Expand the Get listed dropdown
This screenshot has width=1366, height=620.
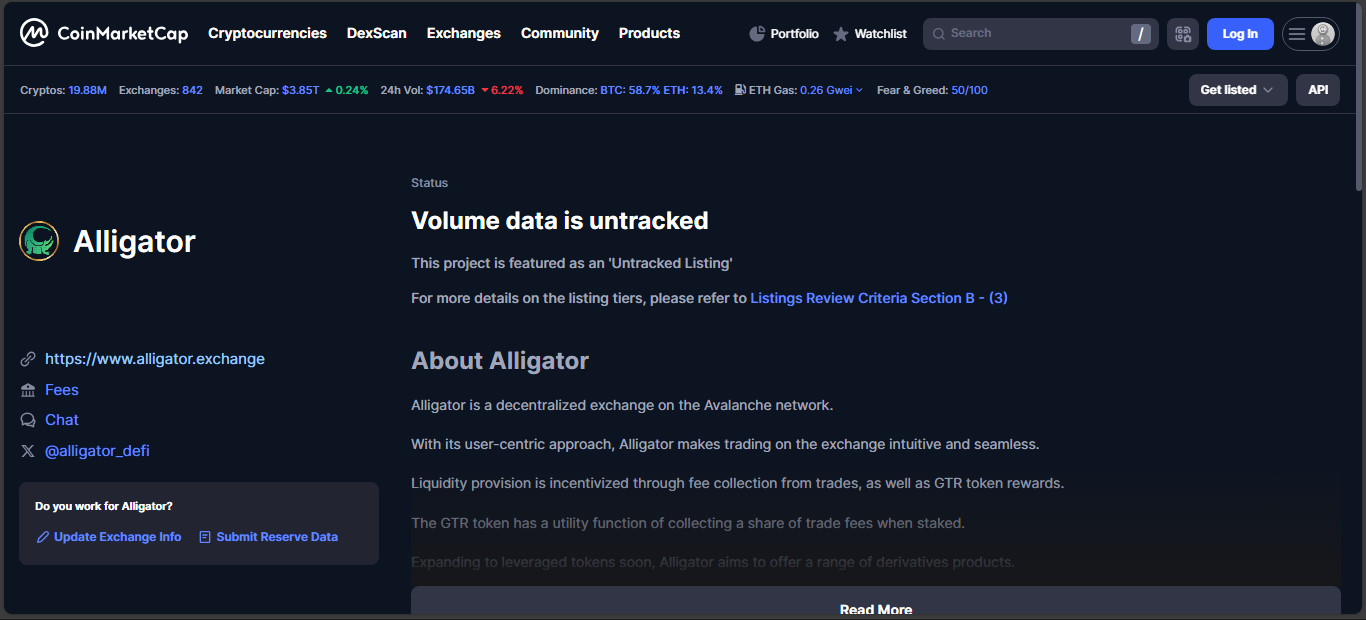tap(1237, 90)
